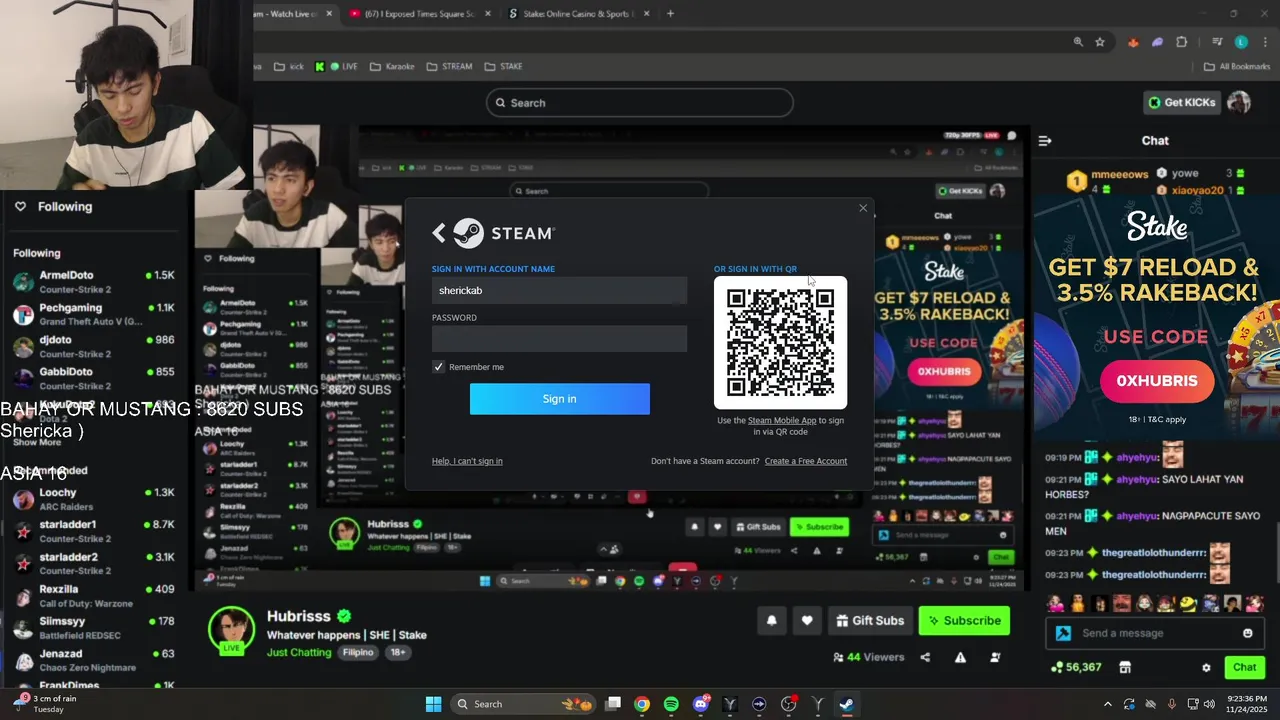This screenshot has width=1280, height=720.
Task: Go back using the Steam login arrow
Action: point(438,233)
